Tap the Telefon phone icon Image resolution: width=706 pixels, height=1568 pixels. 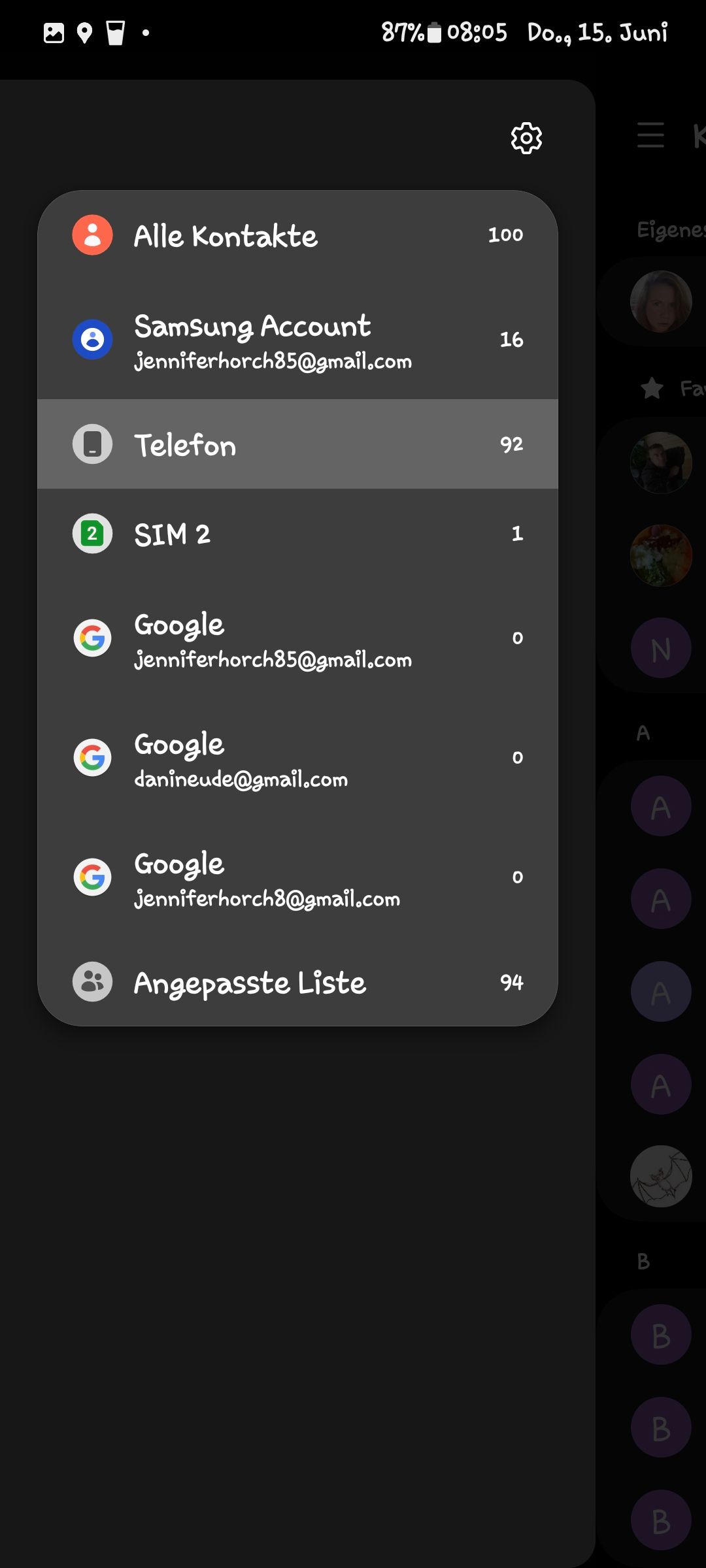[x=92, y=444]
